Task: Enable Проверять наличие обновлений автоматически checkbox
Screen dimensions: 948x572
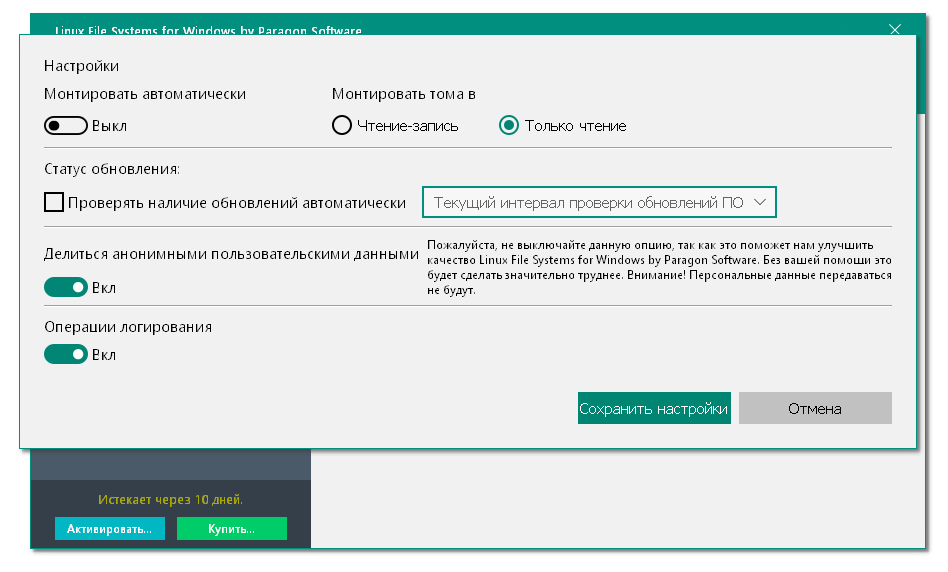Action: [54, 202]
